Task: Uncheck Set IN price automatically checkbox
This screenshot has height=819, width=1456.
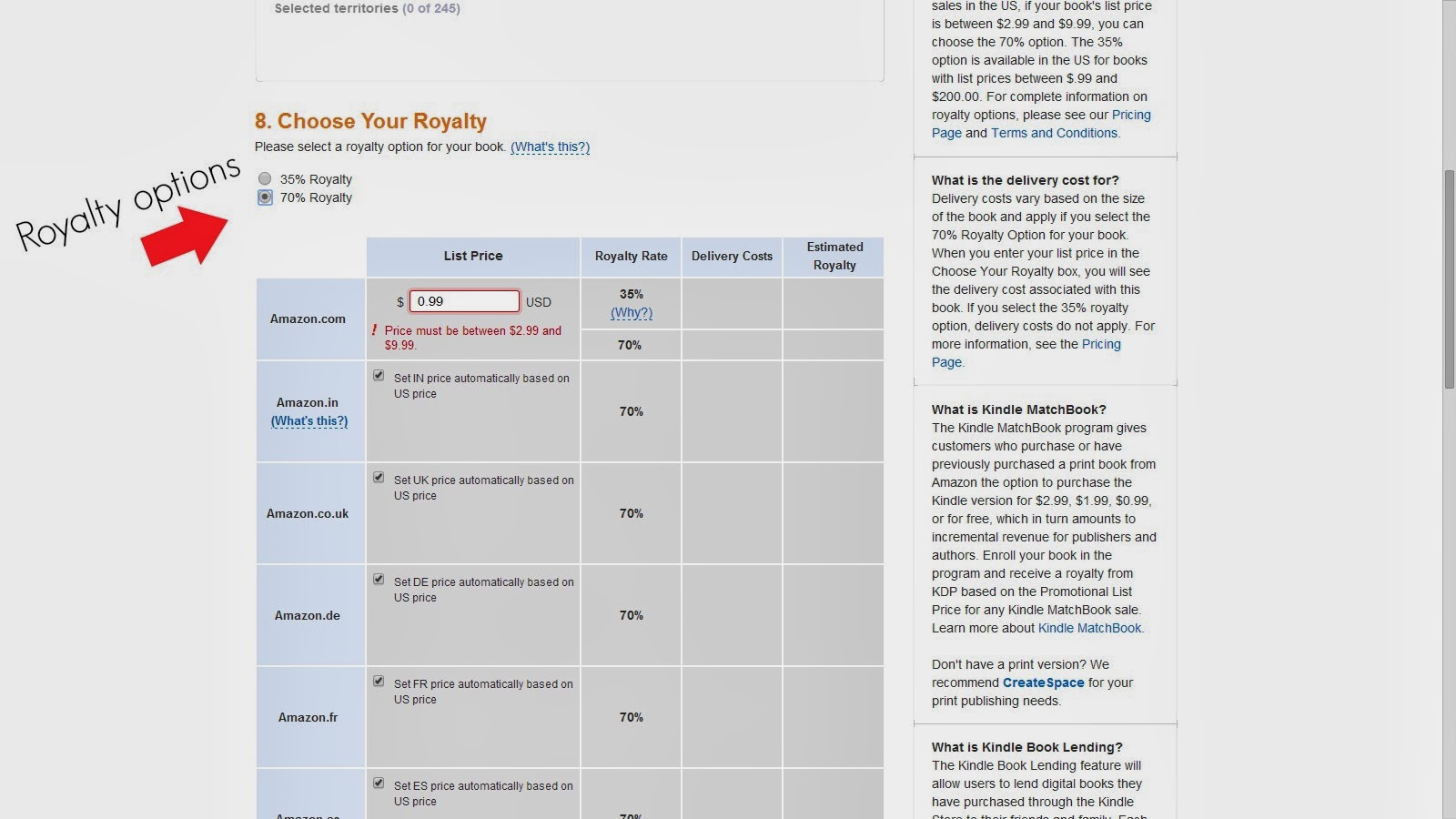Action: pos(379,375)
